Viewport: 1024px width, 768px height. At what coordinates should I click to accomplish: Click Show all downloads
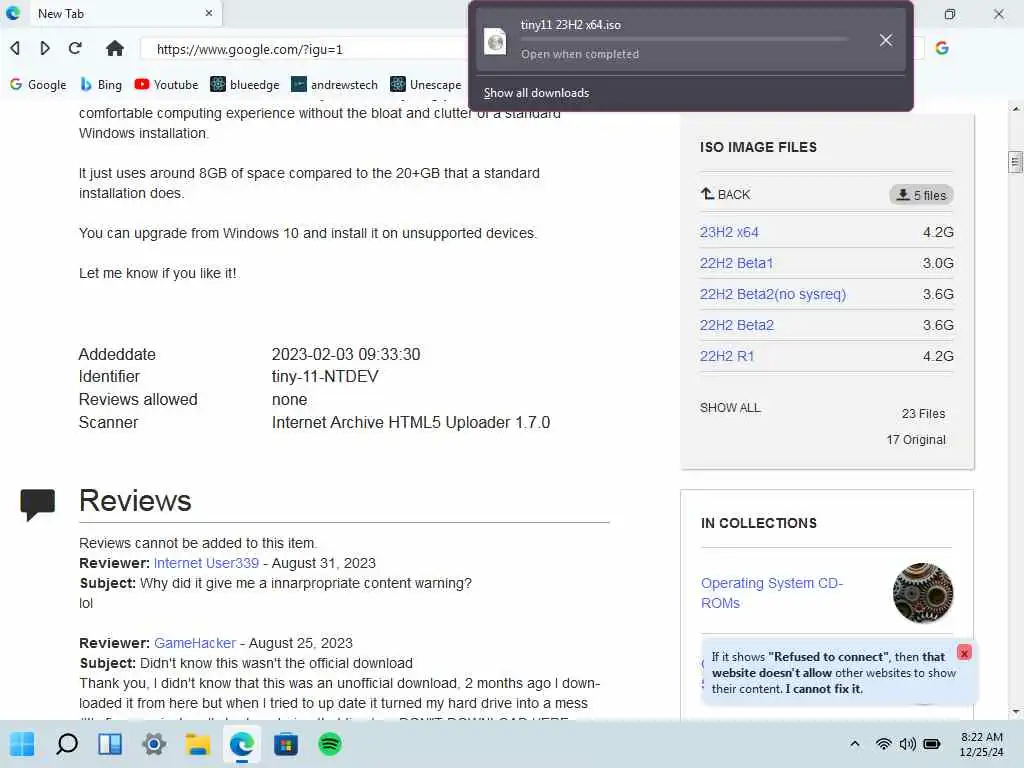pyautogui.click(x=536, y=93)
